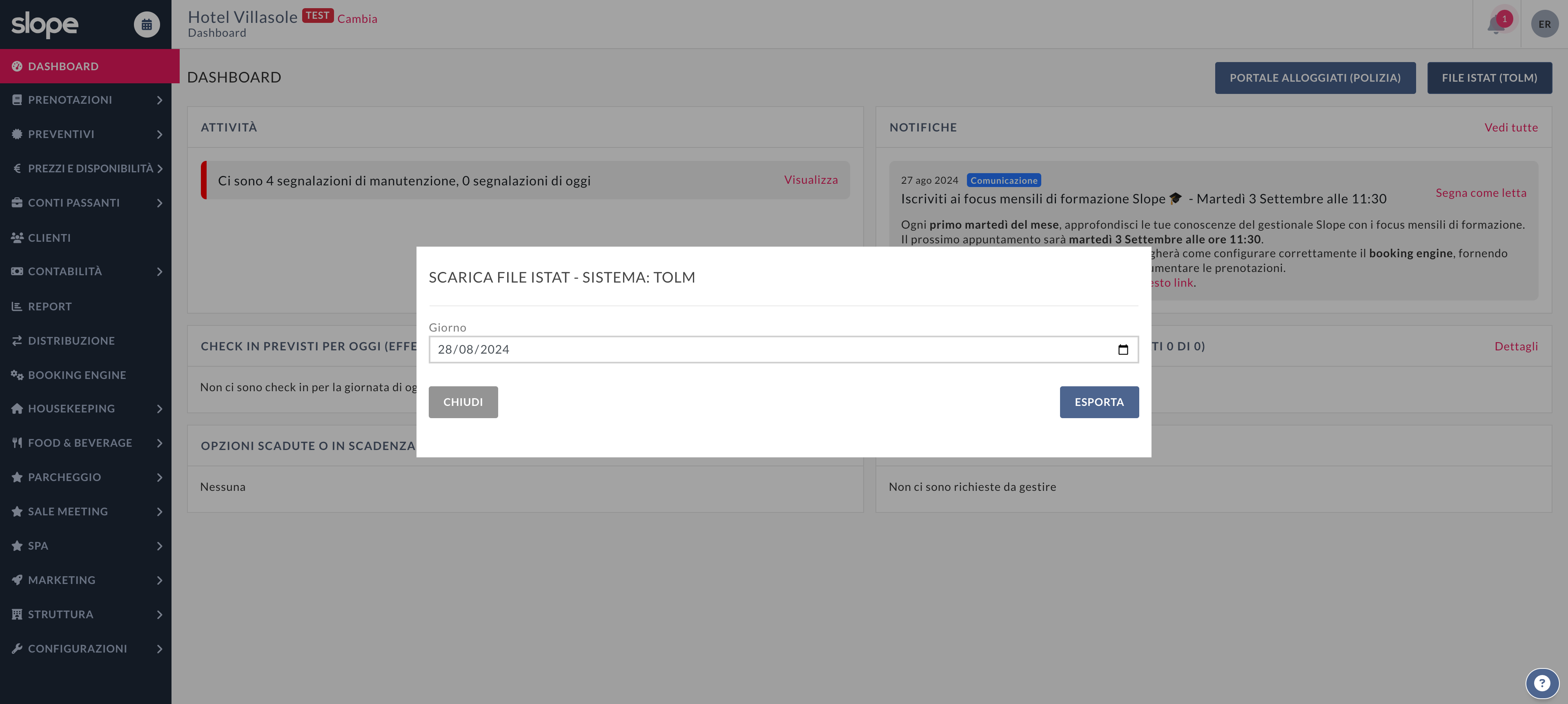Open the help question mark bubble
Image resolution: width=1568 pixels, height=704 pixels.
pyautogui.click(x=1541, y=683)
